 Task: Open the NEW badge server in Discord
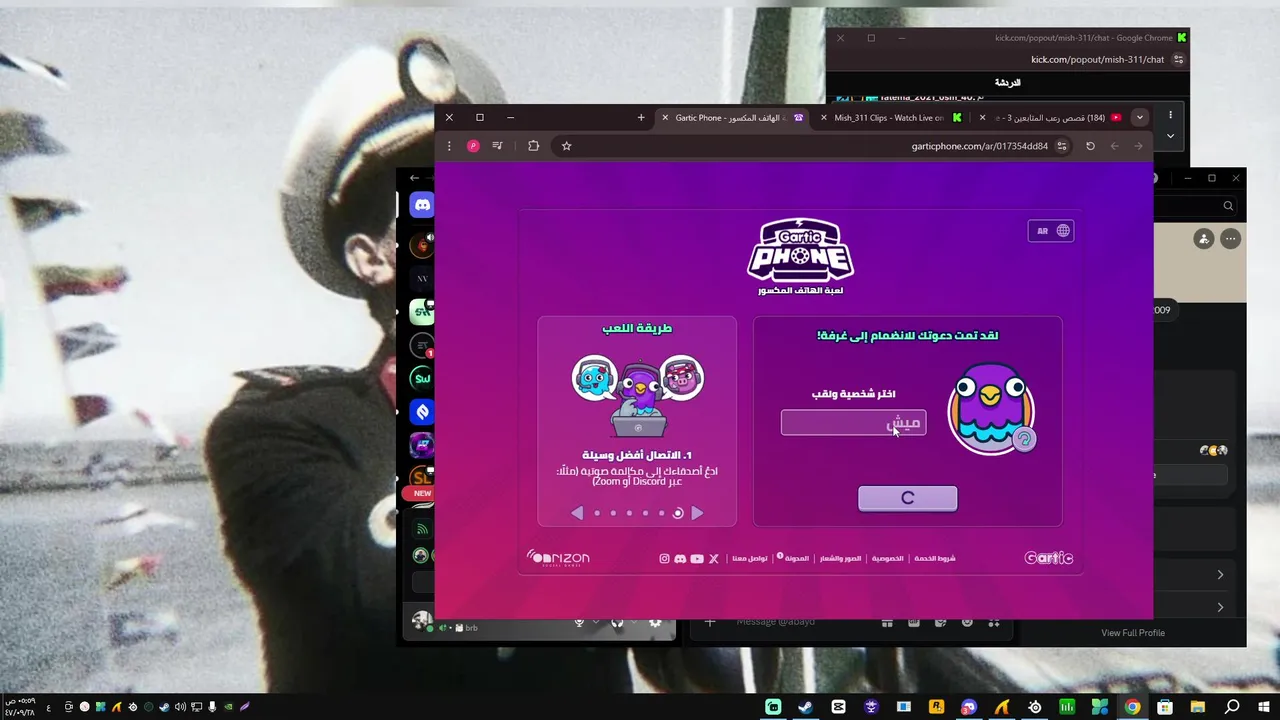422,493
